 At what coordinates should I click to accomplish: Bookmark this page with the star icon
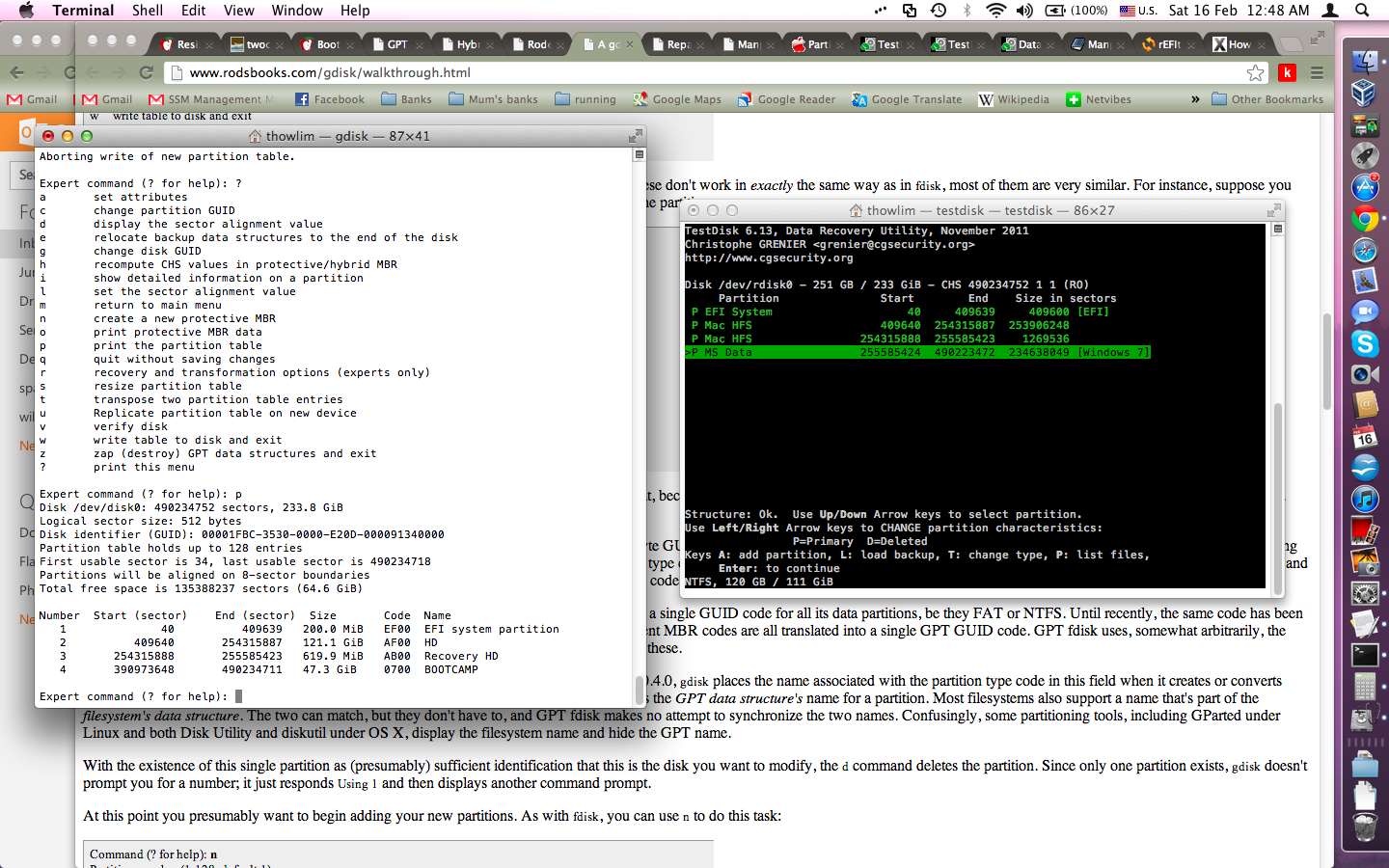(x=1255, y=72)
